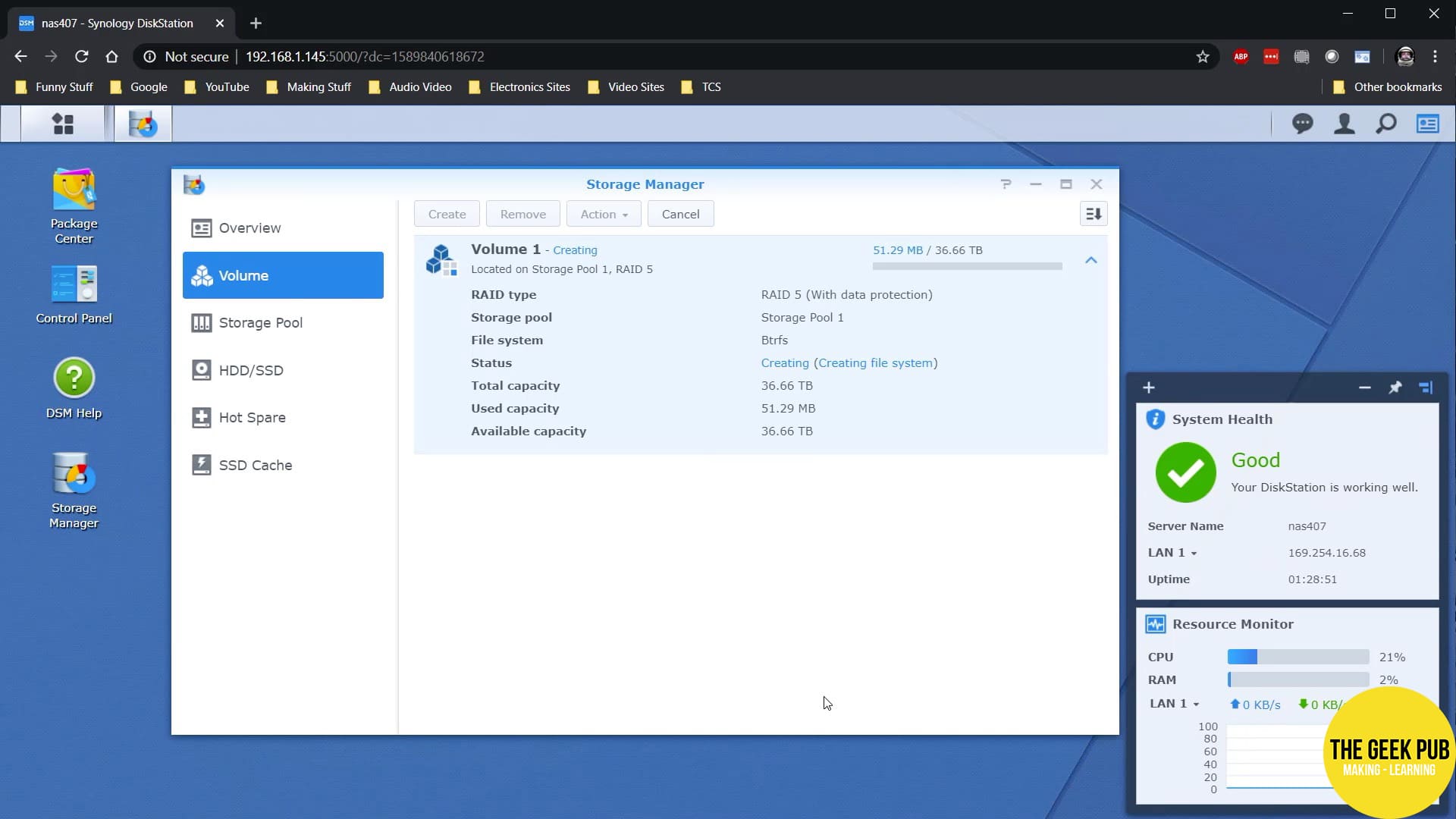The image size is (1456, 819).
Task: Open the DSM notifications chat icon
Action: (1302, 124)
